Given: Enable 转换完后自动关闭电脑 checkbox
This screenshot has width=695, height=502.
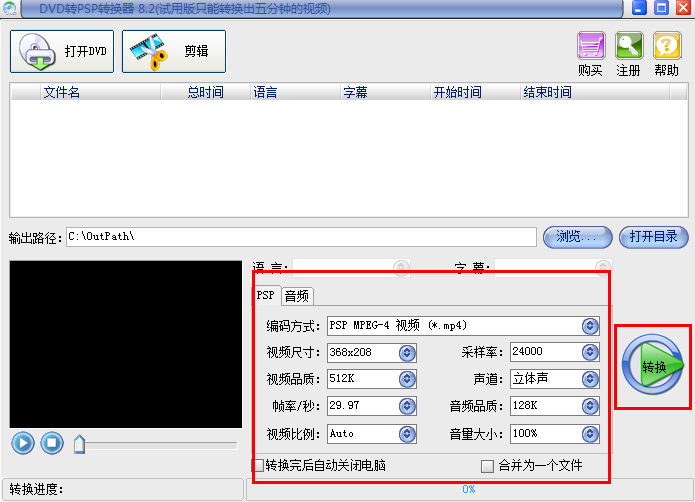Looking at the screenshot, I should (x=258, y=466).
